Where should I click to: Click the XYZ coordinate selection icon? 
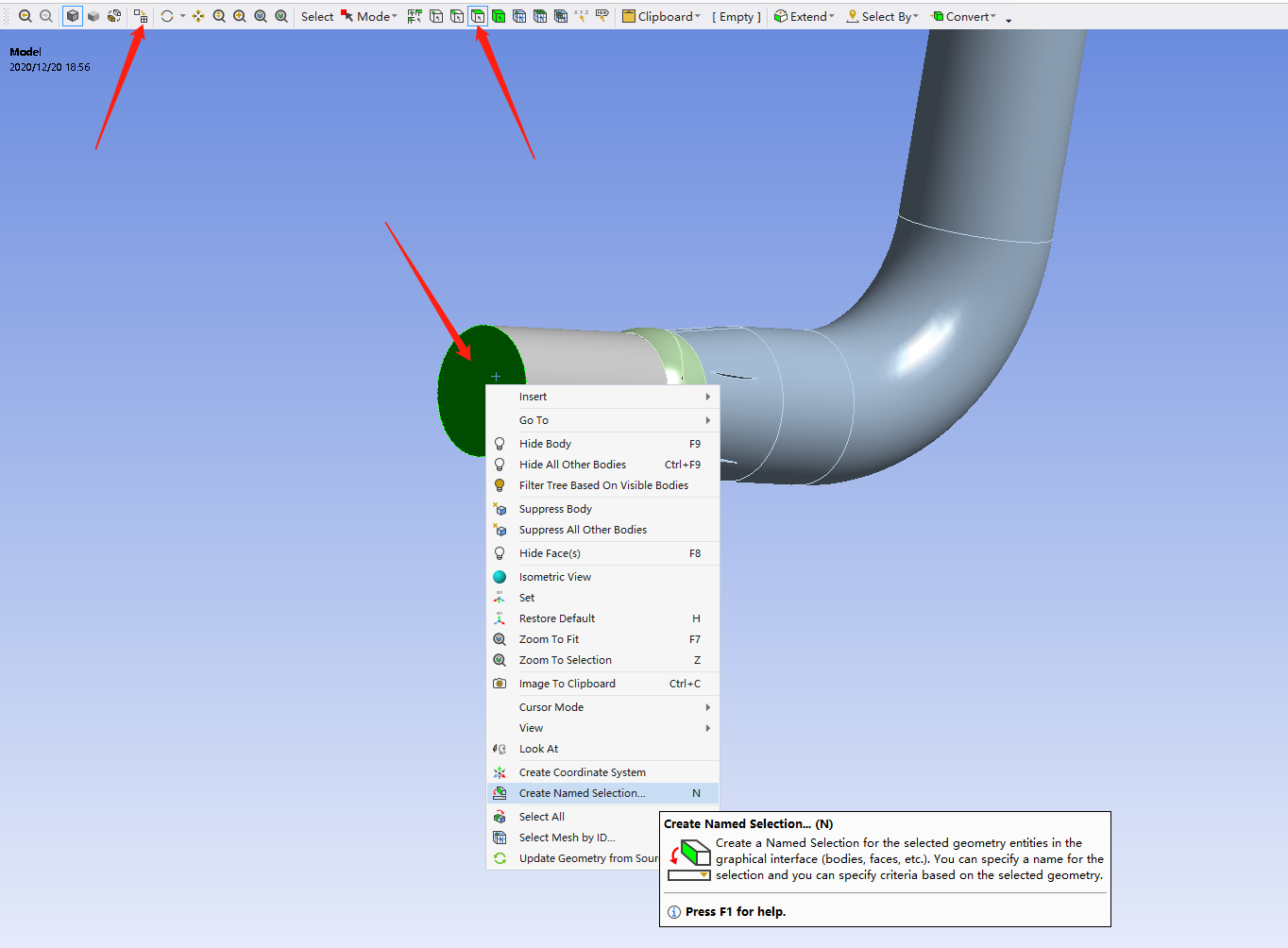581,16
